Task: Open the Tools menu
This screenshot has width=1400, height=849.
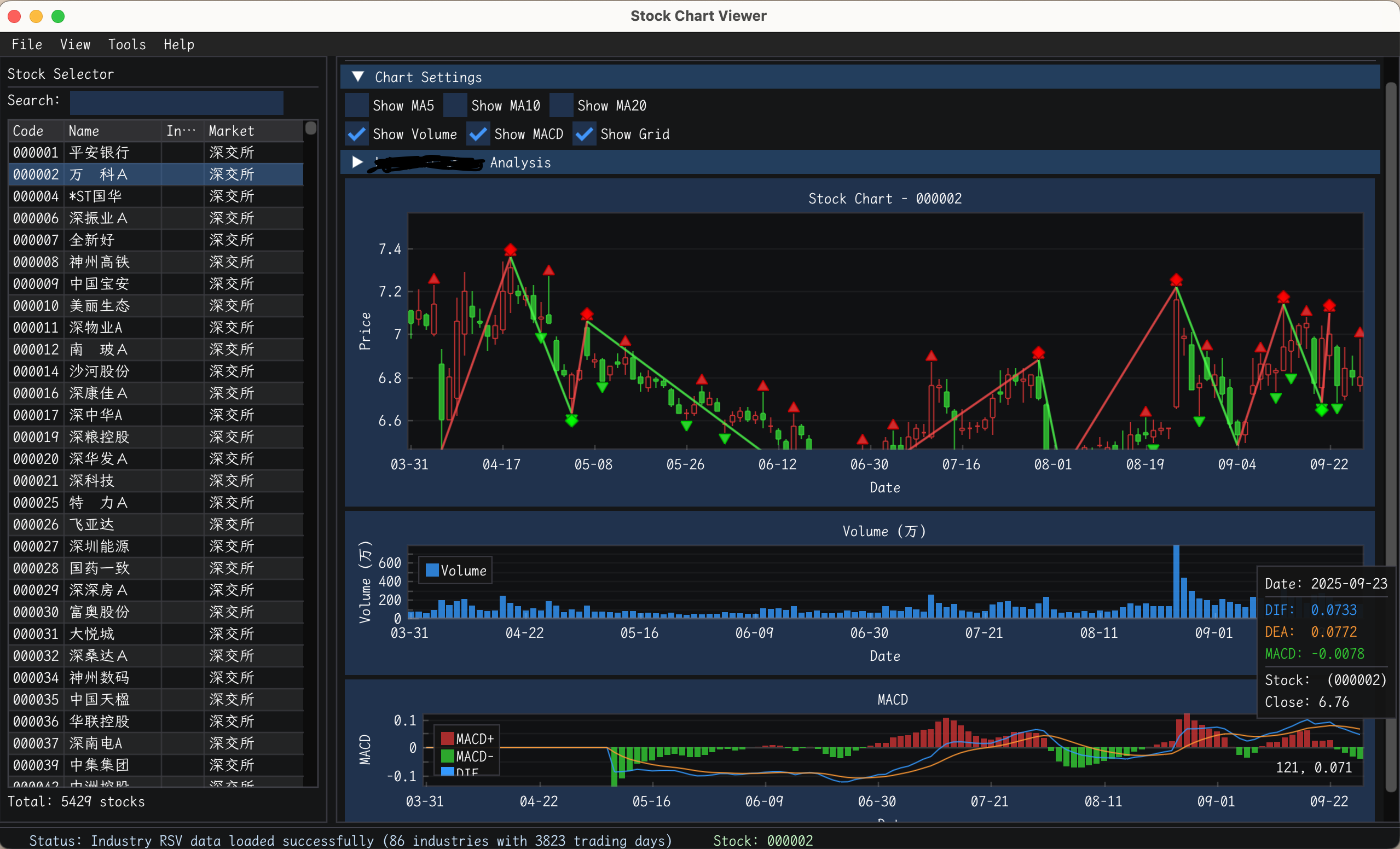Action: pos(127,44)
